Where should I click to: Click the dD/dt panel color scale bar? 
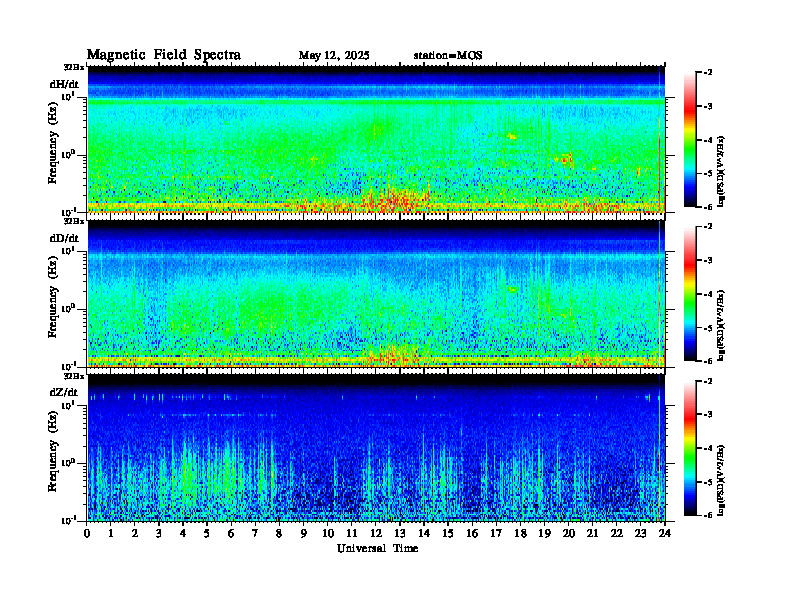690,294
